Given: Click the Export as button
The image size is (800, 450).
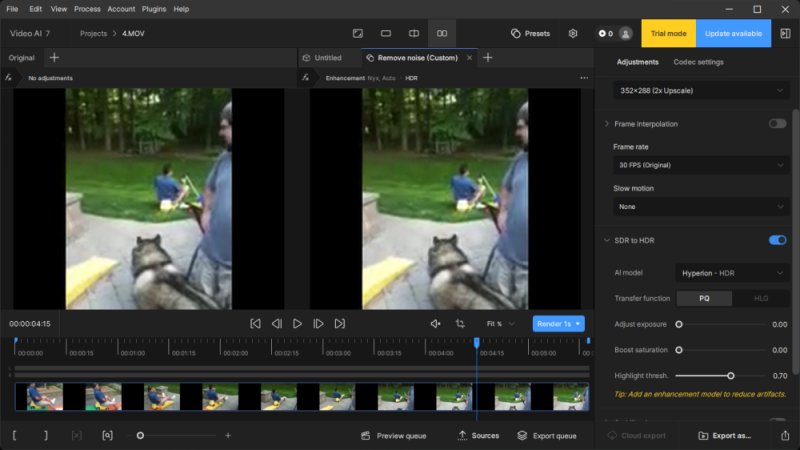Looking at the screenshot, I should point(724,436).
